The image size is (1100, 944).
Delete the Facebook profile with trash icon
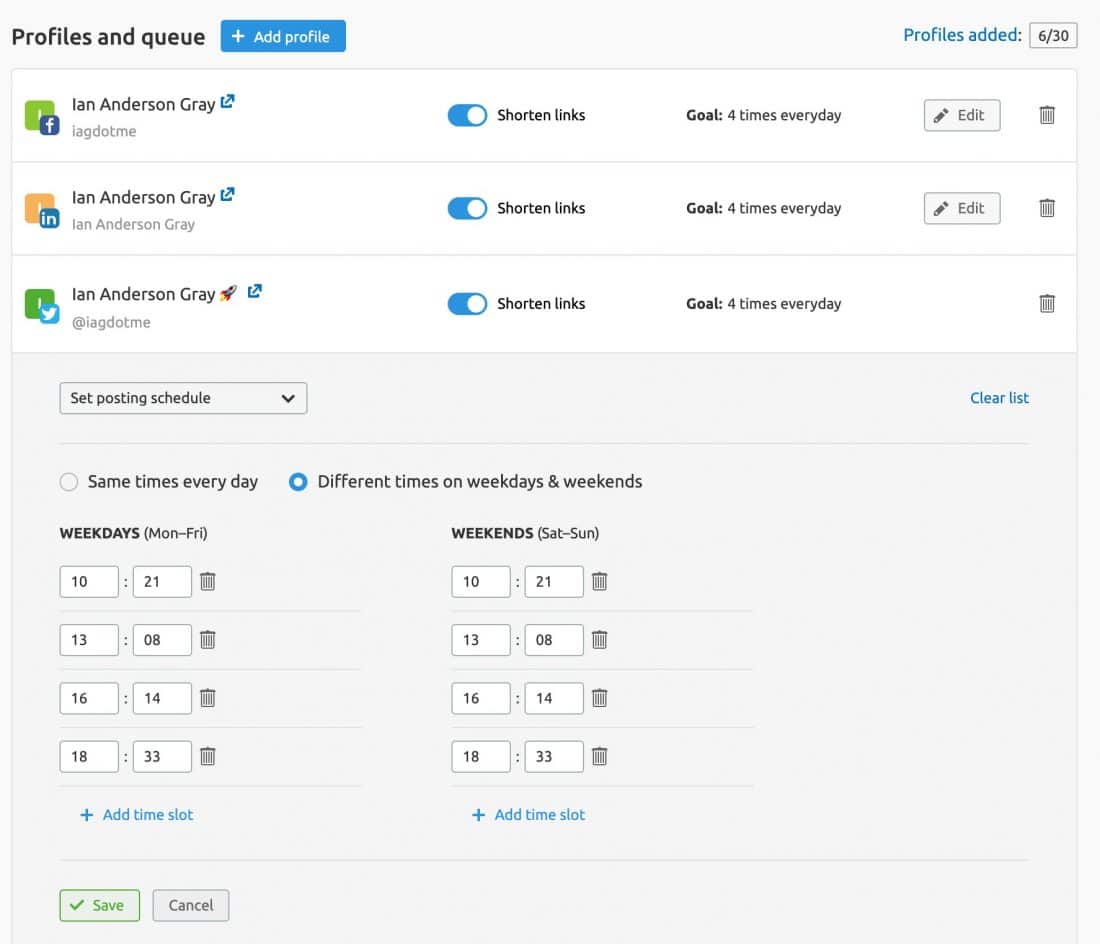click(1047, 115)
